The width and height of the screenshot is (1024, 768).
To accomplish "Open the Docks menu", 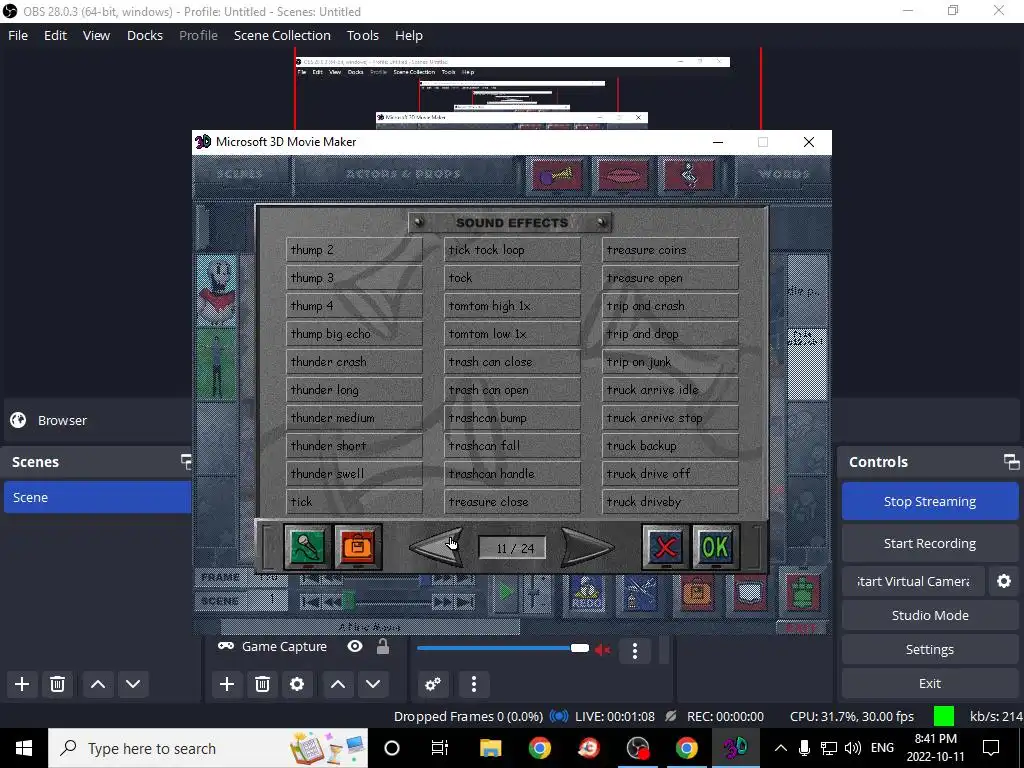I will [x=145, y=35].
